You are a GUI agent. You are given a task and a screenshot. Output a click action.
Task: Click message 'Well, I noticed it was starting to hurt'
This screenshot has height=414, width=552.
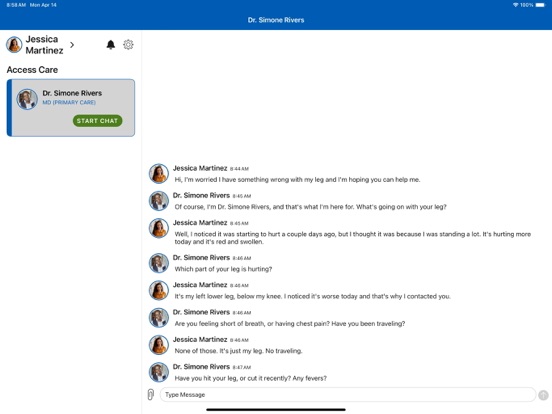(352, 238)
